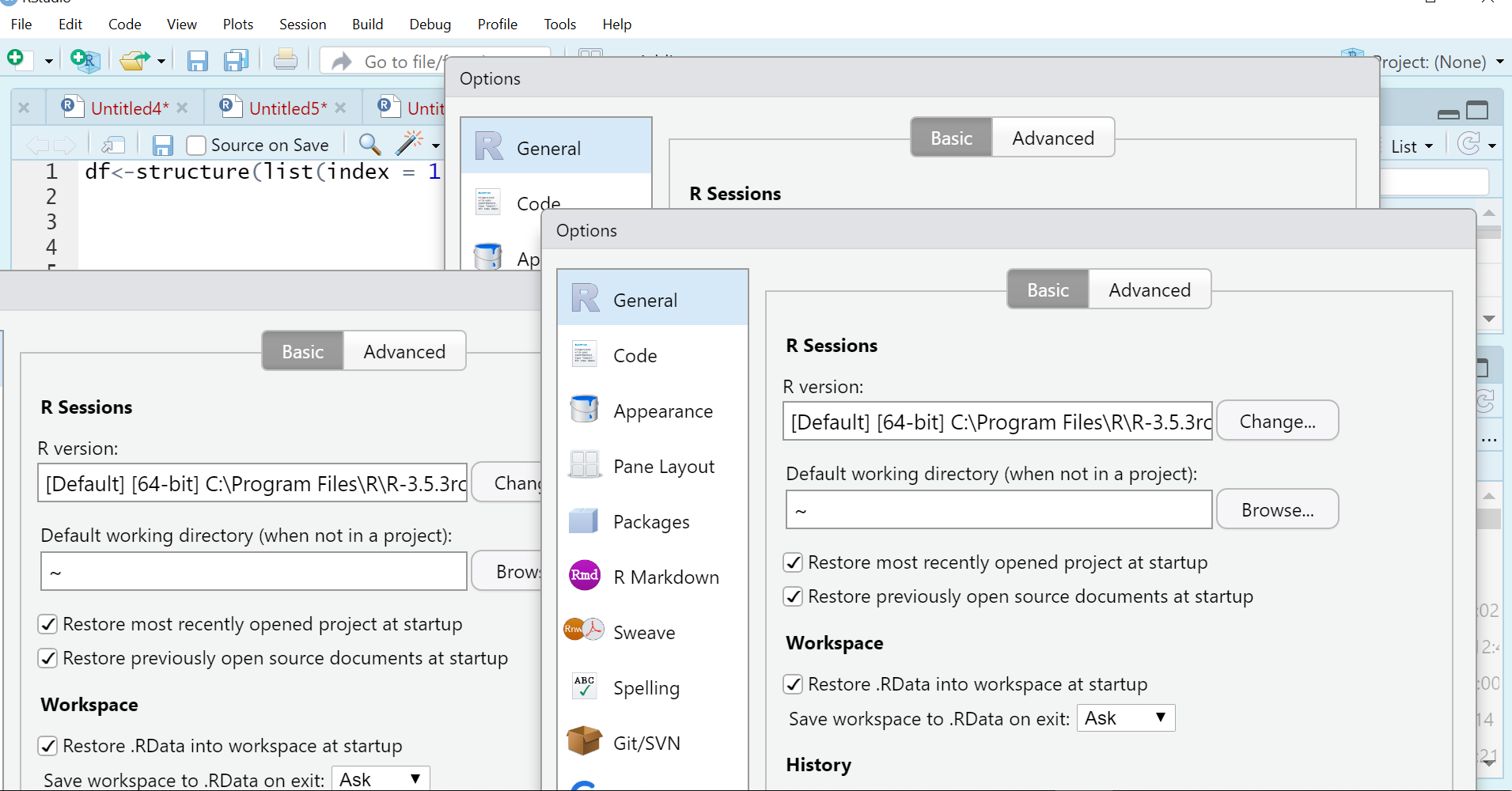Switch to the Advanced tab

coord(1149,290)
